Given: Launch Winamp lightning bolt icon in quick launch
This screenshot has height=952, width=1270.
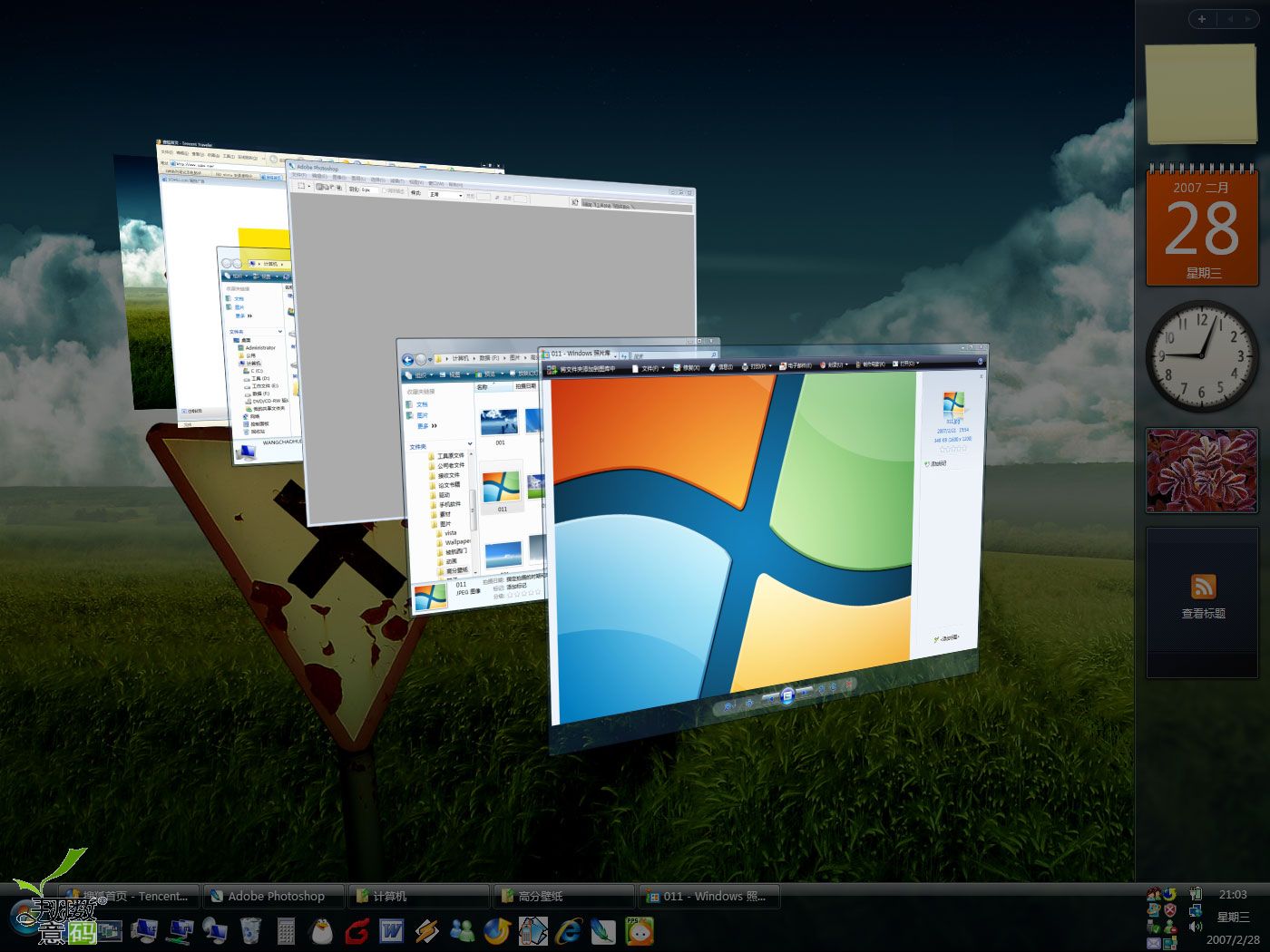Looking at the screenshot, I should click(x=427, y=930).
